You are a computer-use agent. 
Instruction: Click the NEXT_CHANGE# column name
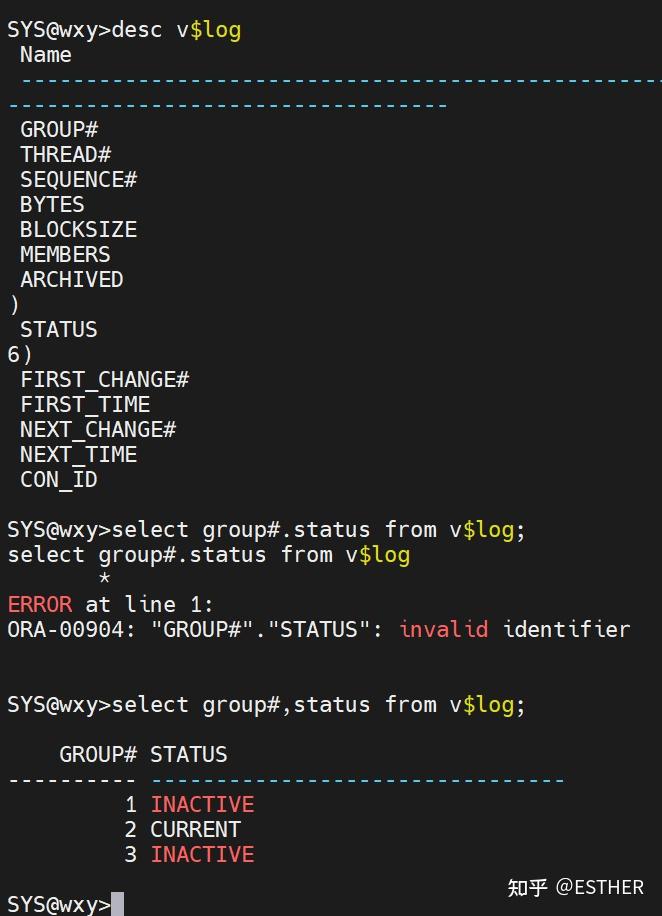[x=98, y=429]
